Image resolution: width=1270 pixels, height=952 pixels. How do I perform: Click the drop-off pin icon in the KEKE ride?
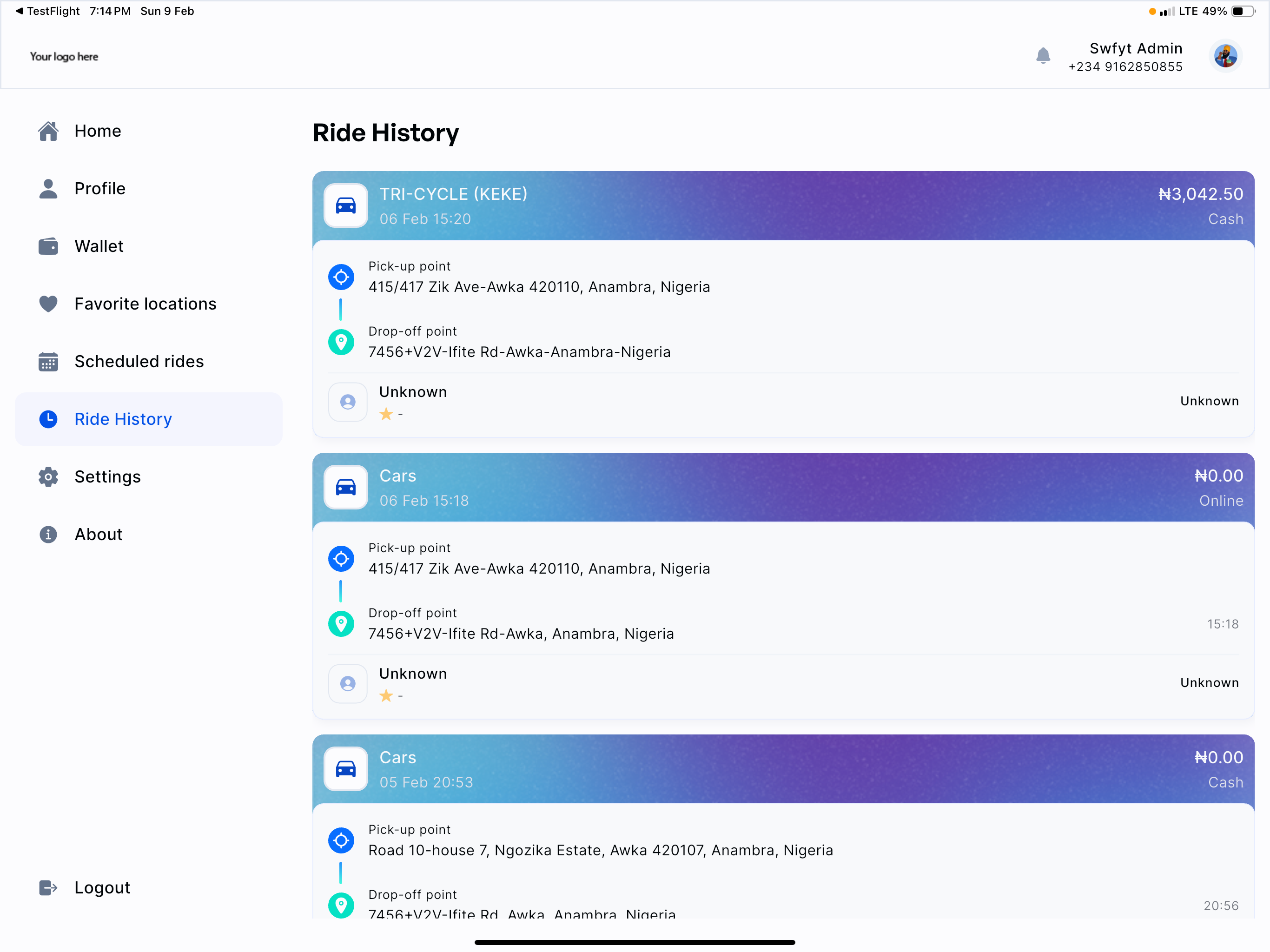tap(341, 342)
